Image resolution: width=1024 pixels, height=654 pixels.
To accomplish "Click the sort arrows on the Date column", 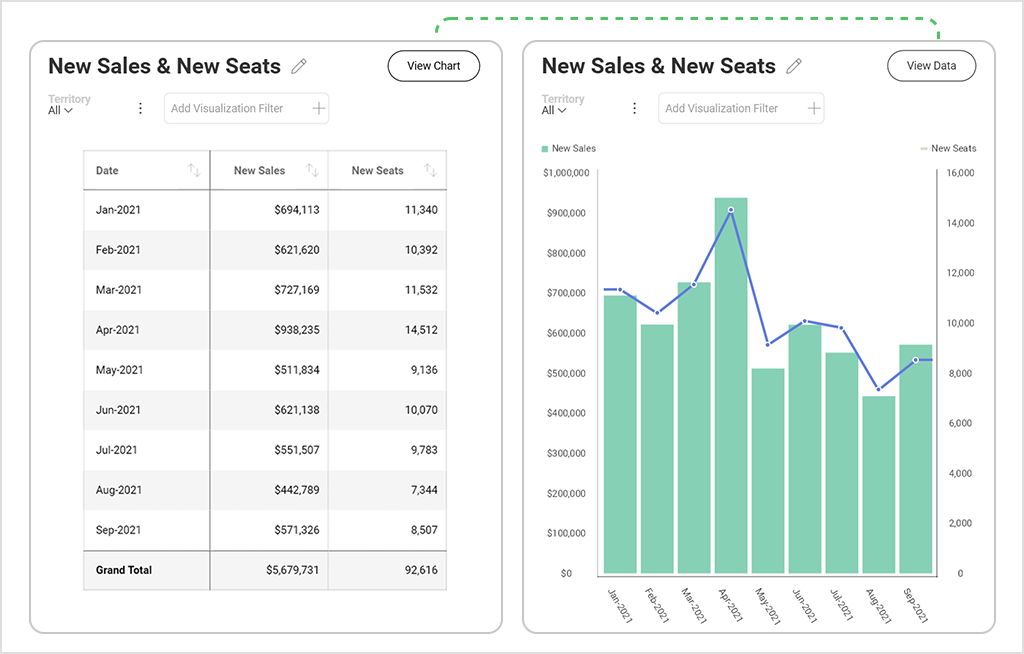I will [x=194, y=170].
